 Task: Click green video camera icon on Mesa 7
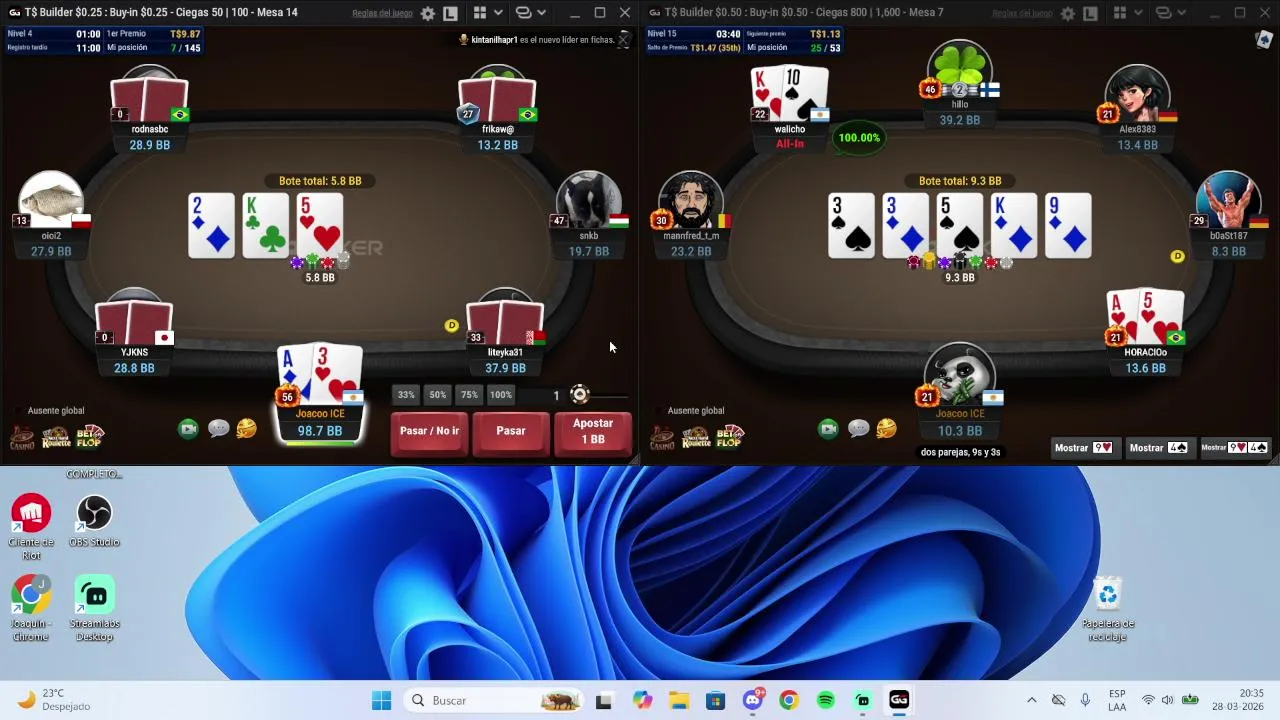point(828,429)
